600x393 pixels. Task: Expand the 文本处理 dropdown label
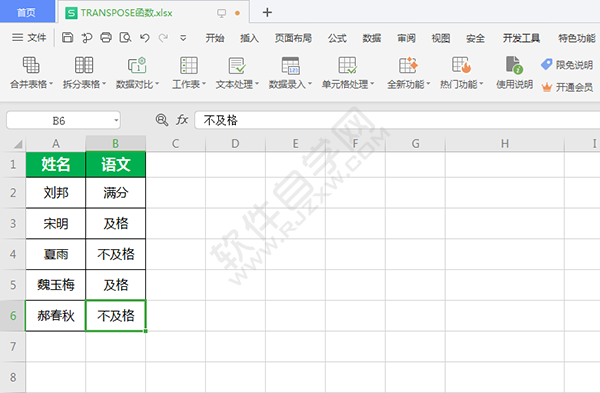tap(237, 84)
